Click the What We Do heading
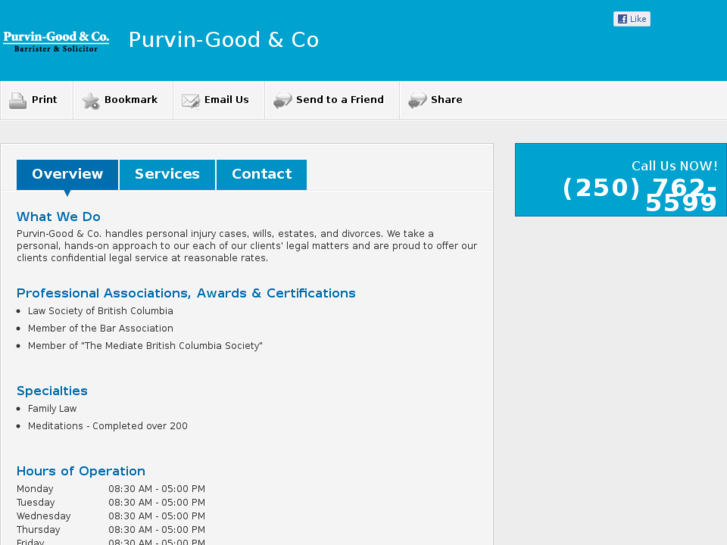727x545 pixels. [58, 217]
